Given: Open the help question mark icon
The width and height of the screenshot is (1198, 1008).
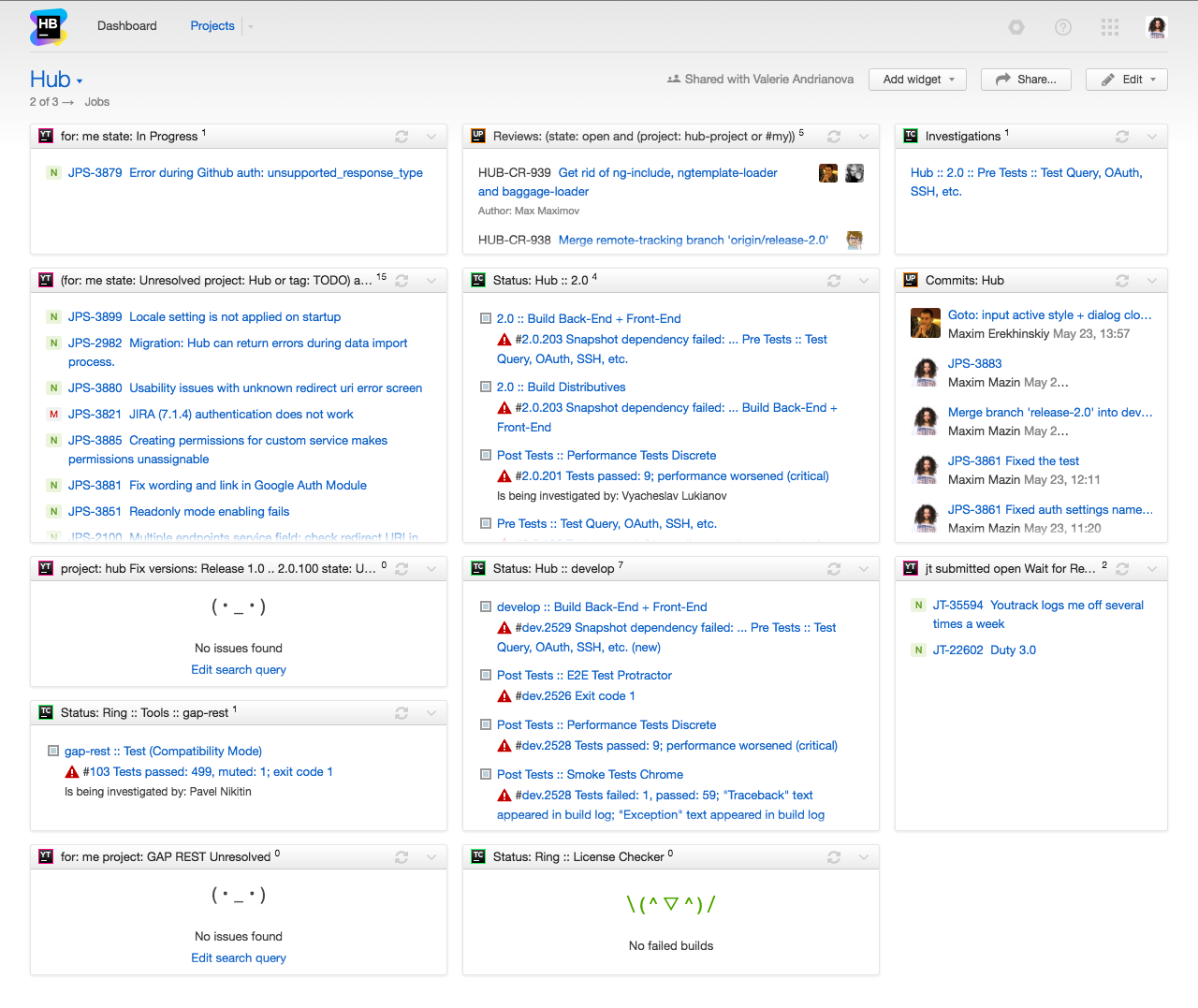Looking at the screenshot, I should click(x=1063, y=27).
